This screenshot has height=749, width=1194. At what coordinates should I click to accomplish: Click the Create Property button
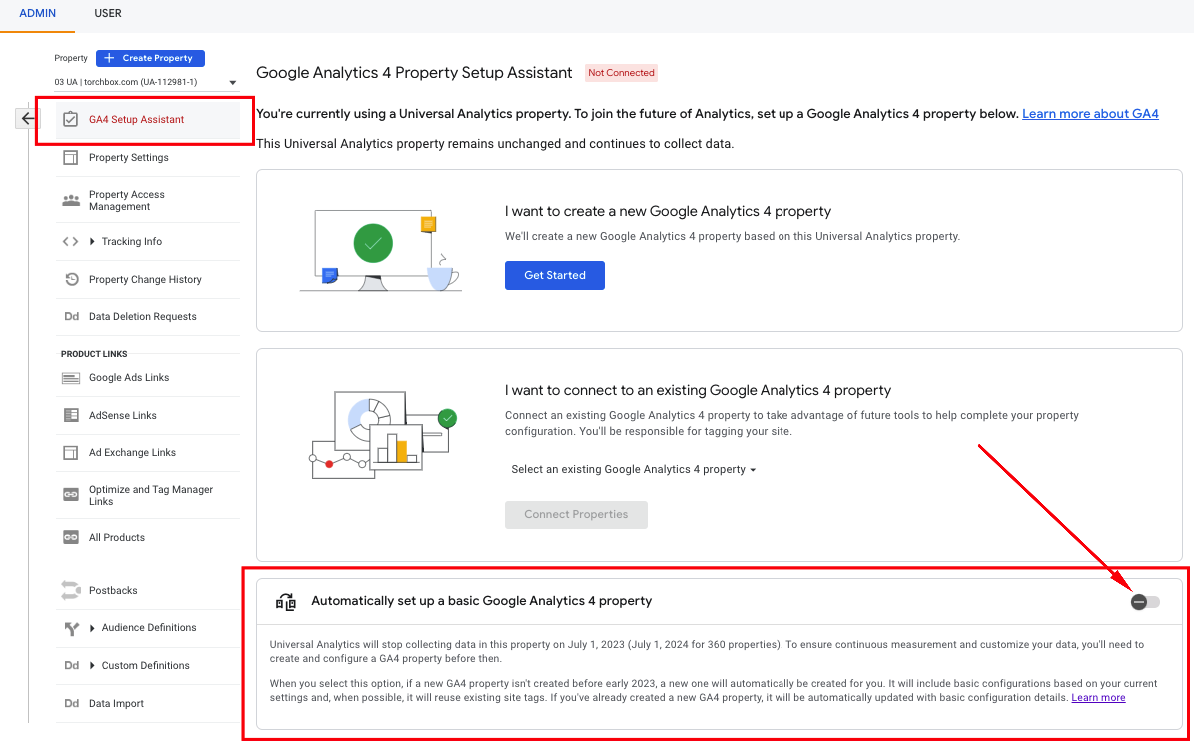150,58
